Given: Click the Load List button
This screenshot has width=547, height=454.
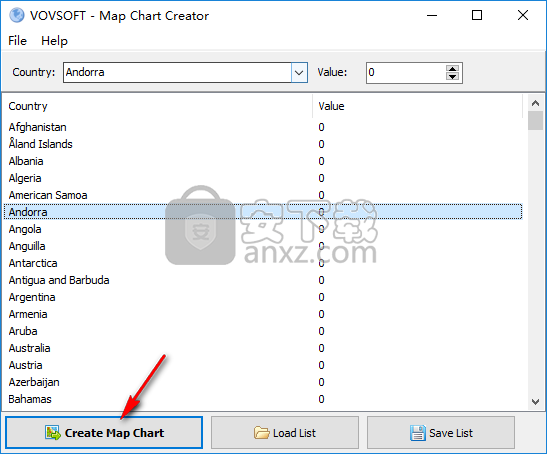Looking at the screenshot, I should point(285,432).
